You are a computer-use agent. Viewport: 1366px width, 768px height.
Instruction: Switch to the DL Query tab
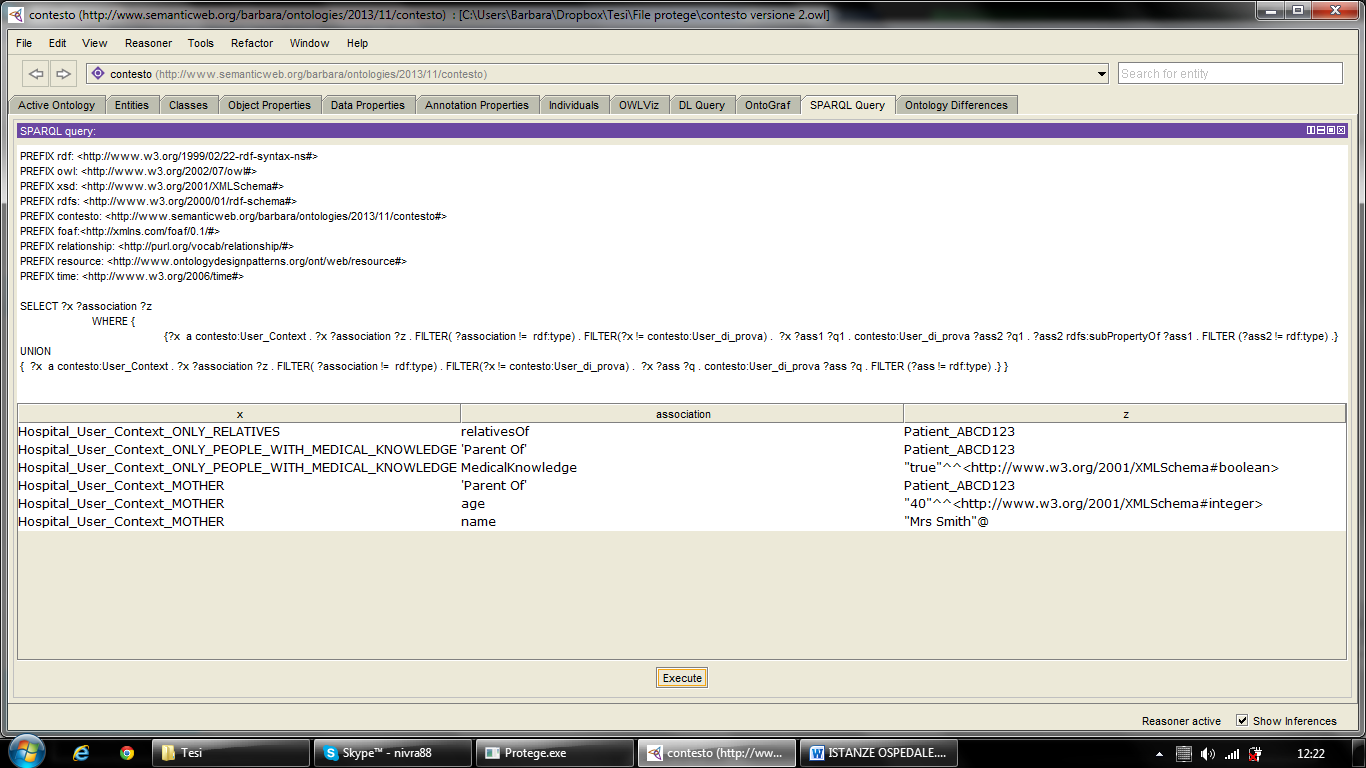701,105
